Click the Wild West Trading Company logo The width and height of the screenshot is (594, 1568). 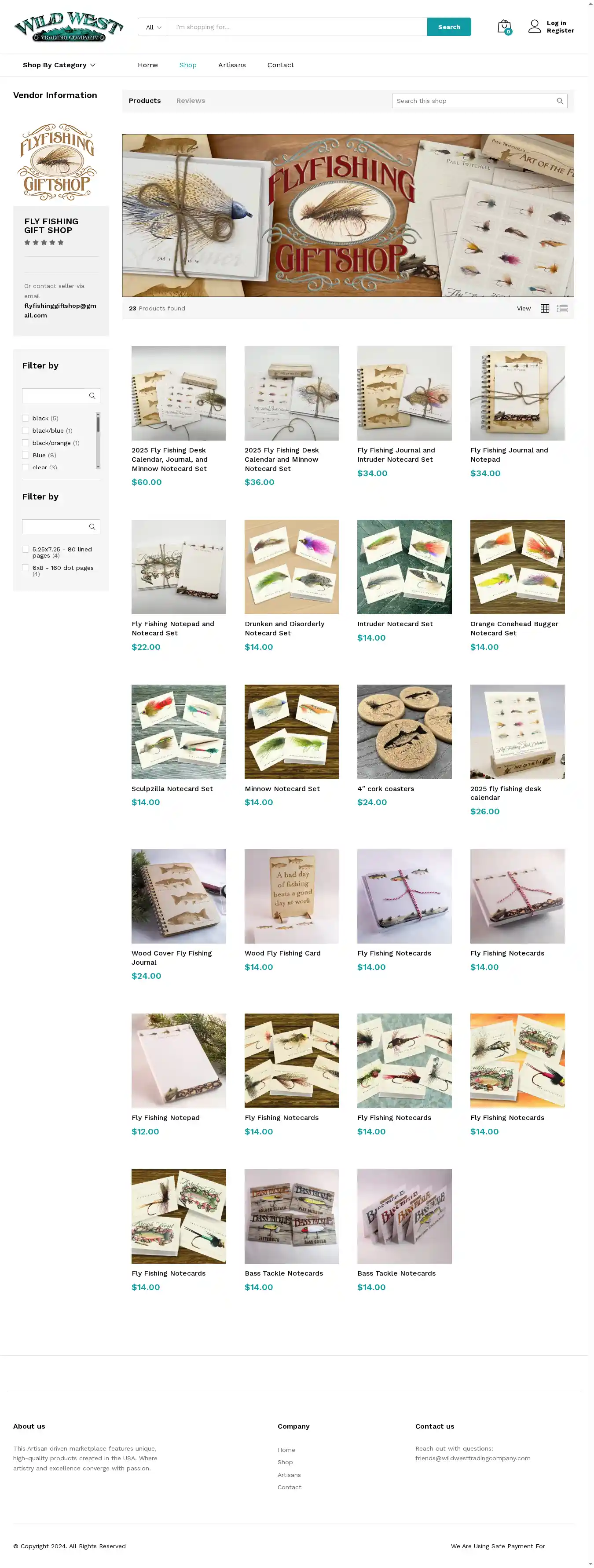point(69,27)
